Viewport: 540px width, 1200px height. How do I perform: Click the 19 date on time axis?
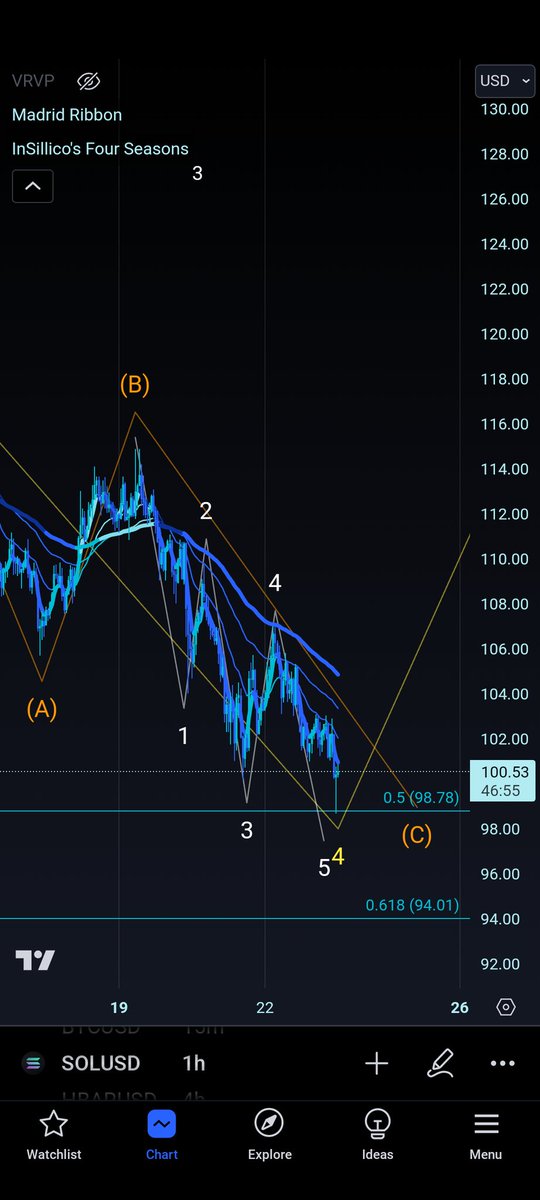point(119,1007)
